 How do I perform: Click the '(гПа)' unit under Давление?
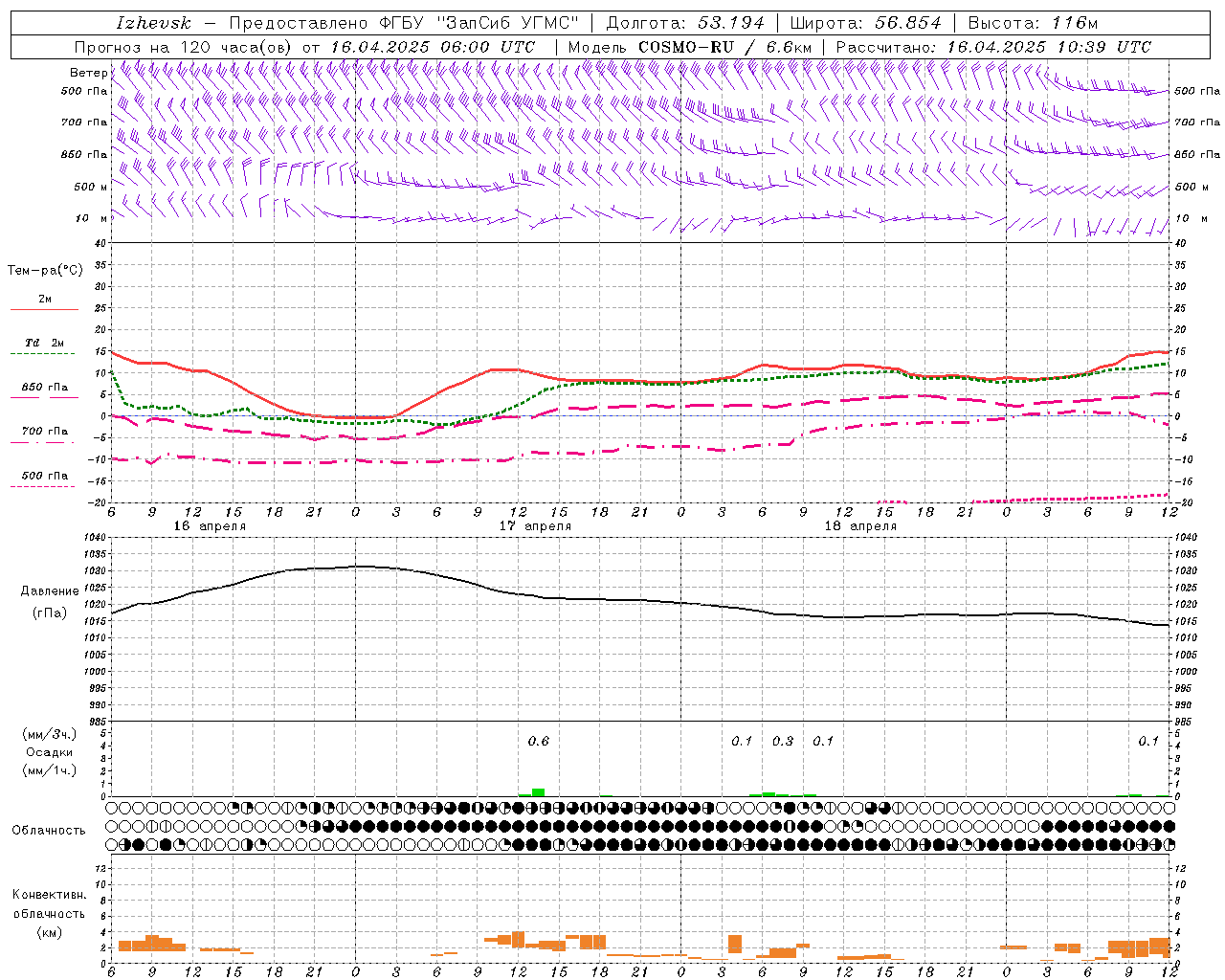point(50,612)
